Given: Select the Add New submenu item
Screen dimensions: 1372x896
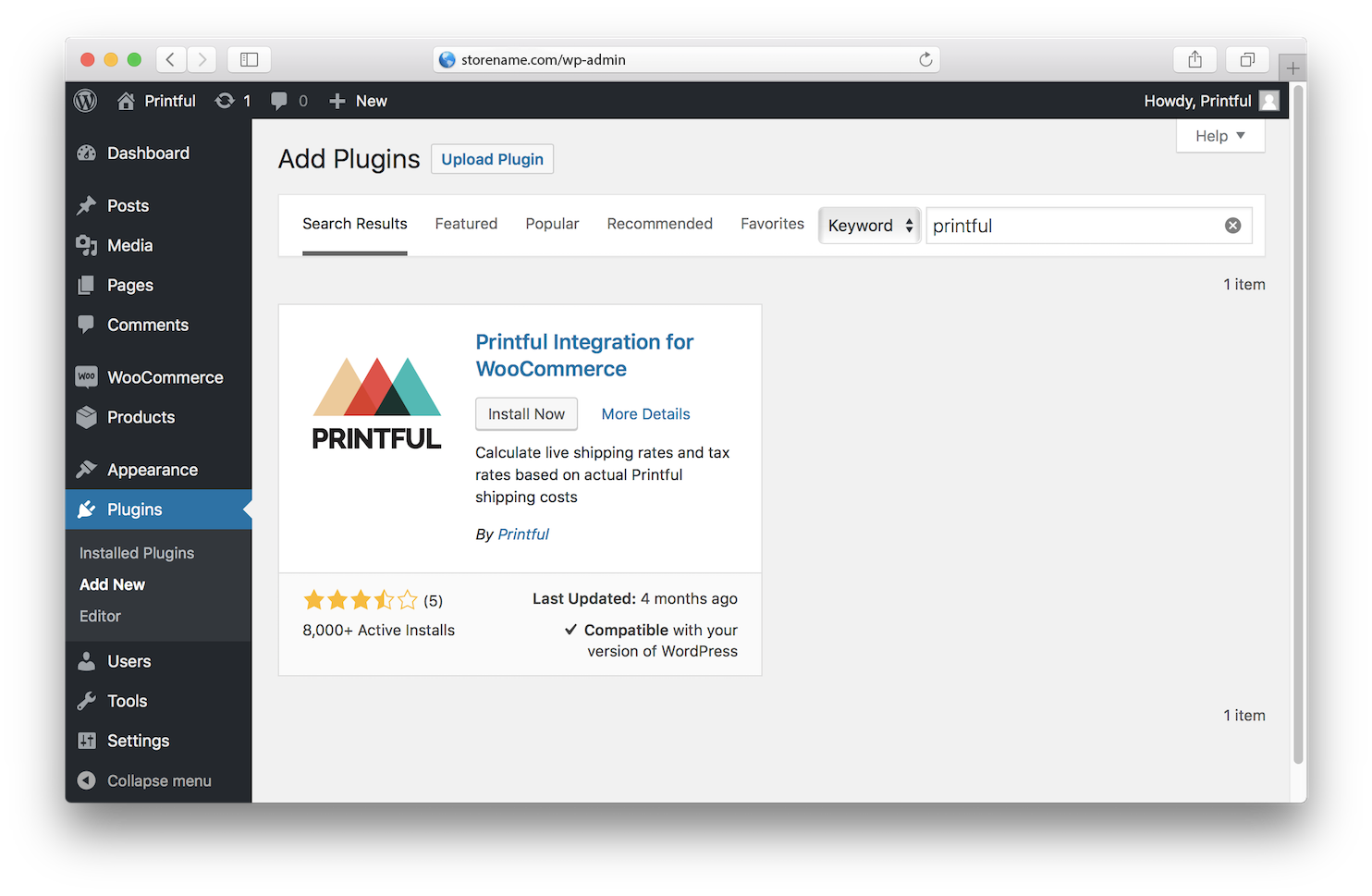Looking at the screenshot, I should click(x=112, y=584).
